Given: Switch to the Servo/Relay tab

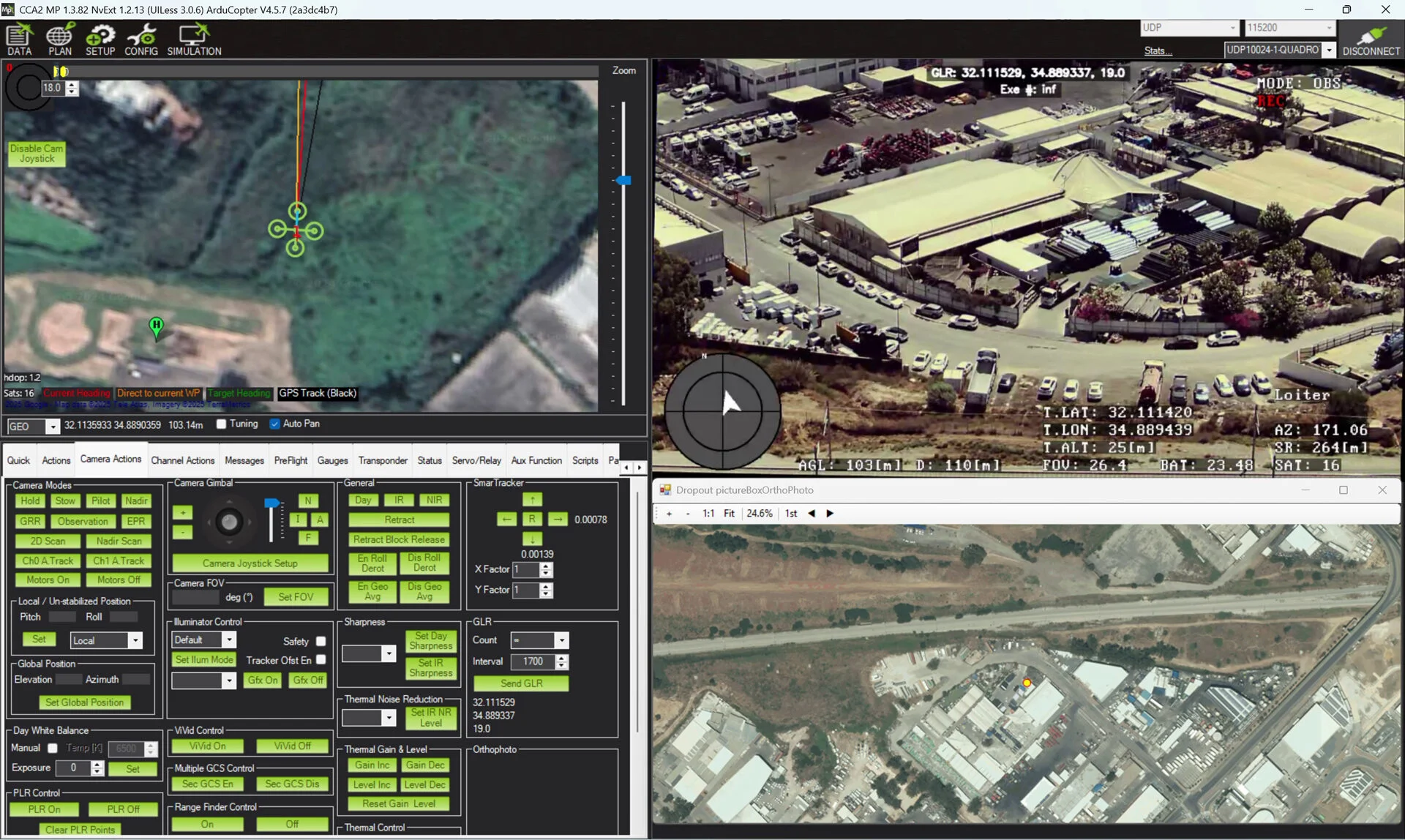Looking at the screenshot, I should tap(476, 461).
